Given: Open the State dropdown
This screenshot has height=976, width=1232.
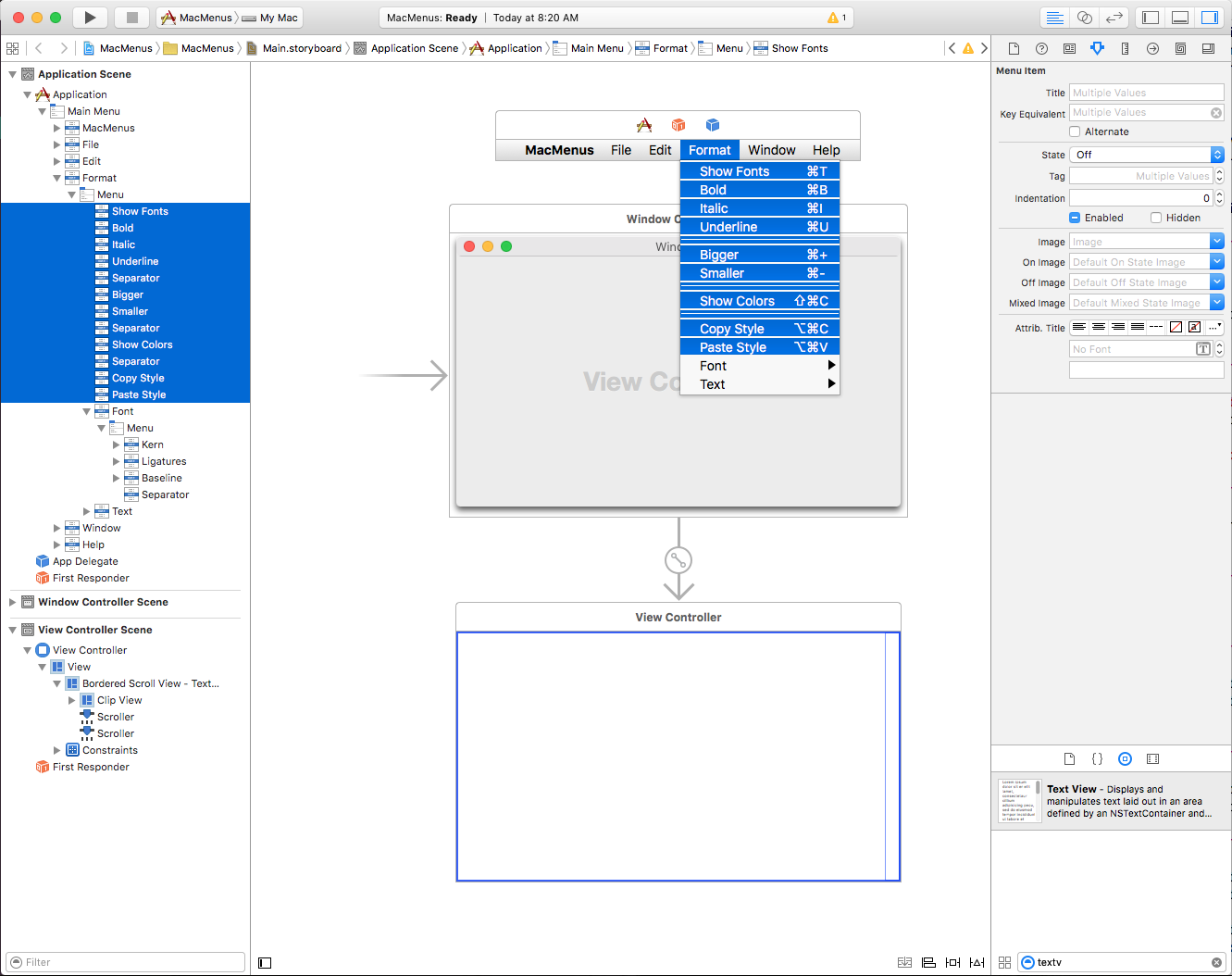Looking at the screenshot, I should point(1147,155).
